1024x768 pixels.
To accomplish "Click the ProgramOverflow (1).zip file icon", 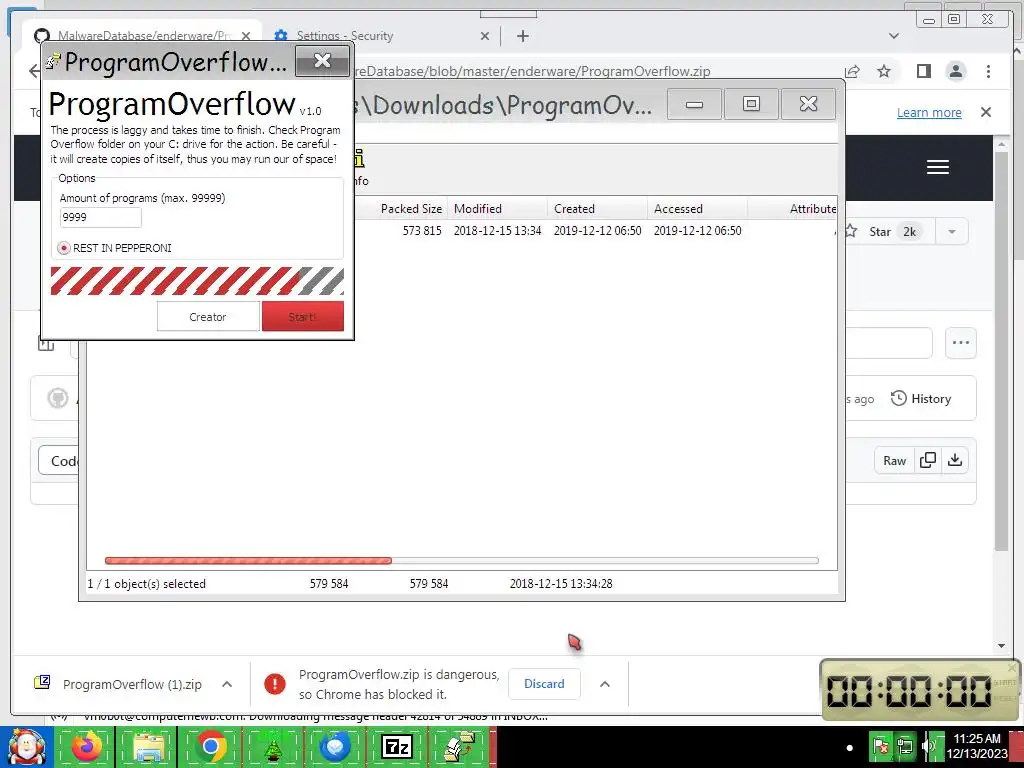I will pos(42,683).
